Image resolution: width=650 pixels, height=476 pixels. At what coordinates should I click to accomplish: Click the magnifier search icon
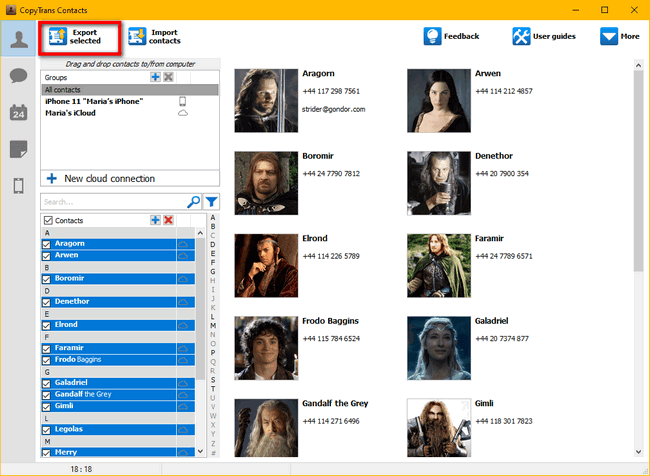(x=194, y=202)
